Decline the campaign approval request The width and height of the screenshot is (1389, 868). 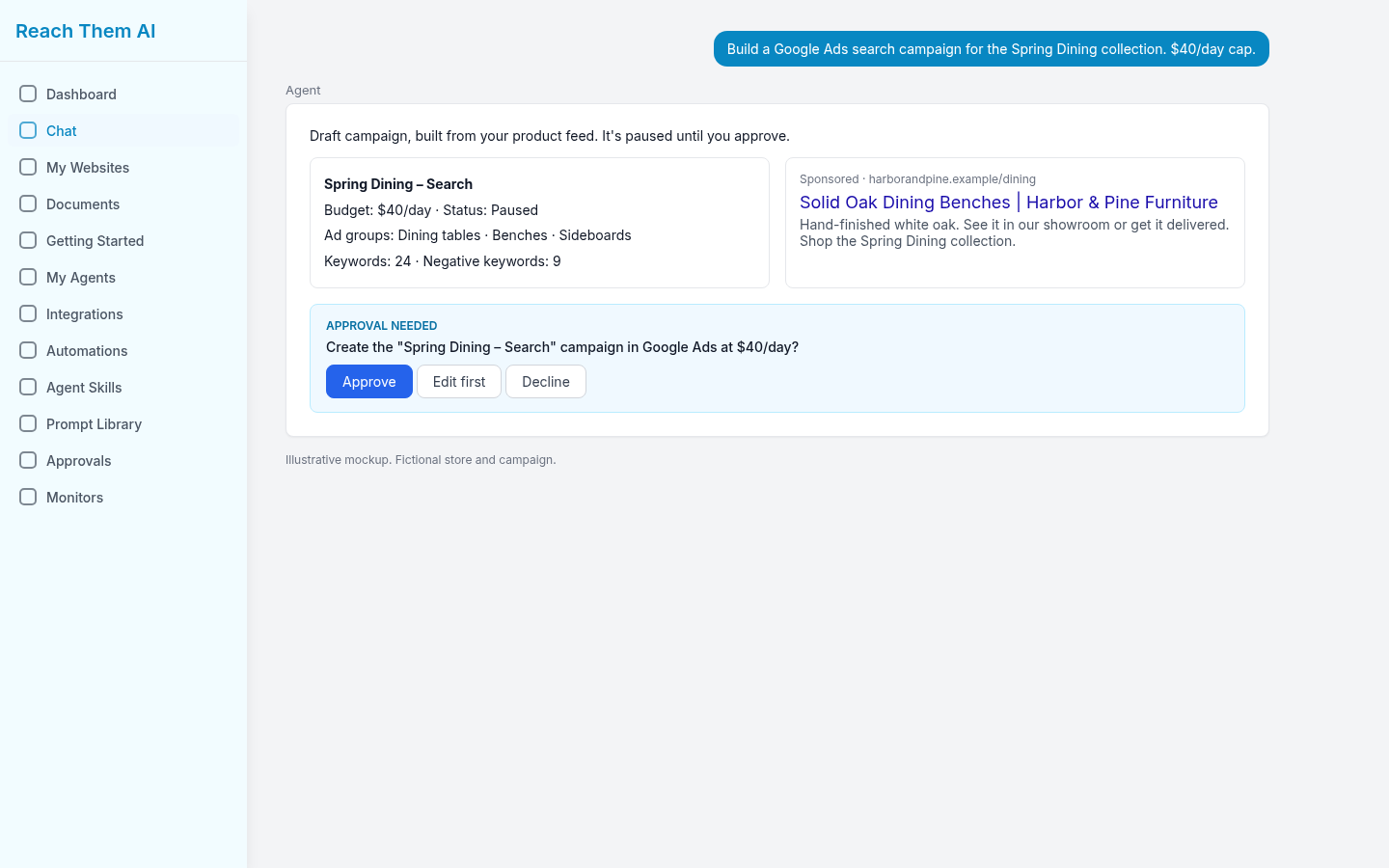point(546,381)
